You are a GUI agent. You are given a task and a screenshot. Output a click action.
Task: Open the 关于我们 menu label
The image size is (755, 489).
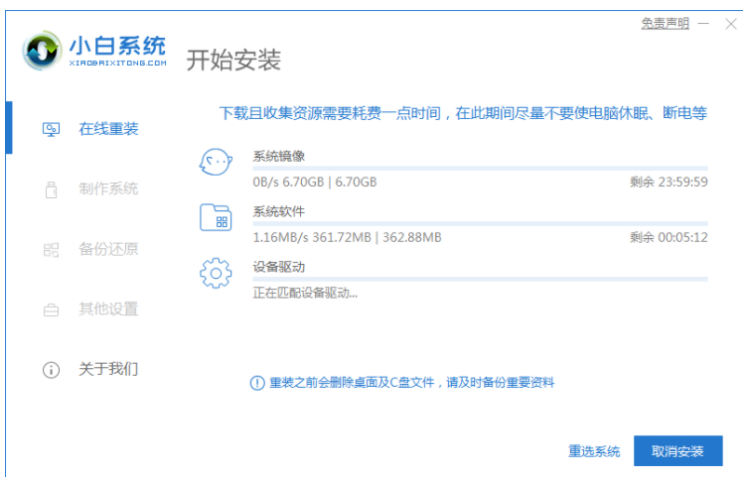click(x=108, y=369)
